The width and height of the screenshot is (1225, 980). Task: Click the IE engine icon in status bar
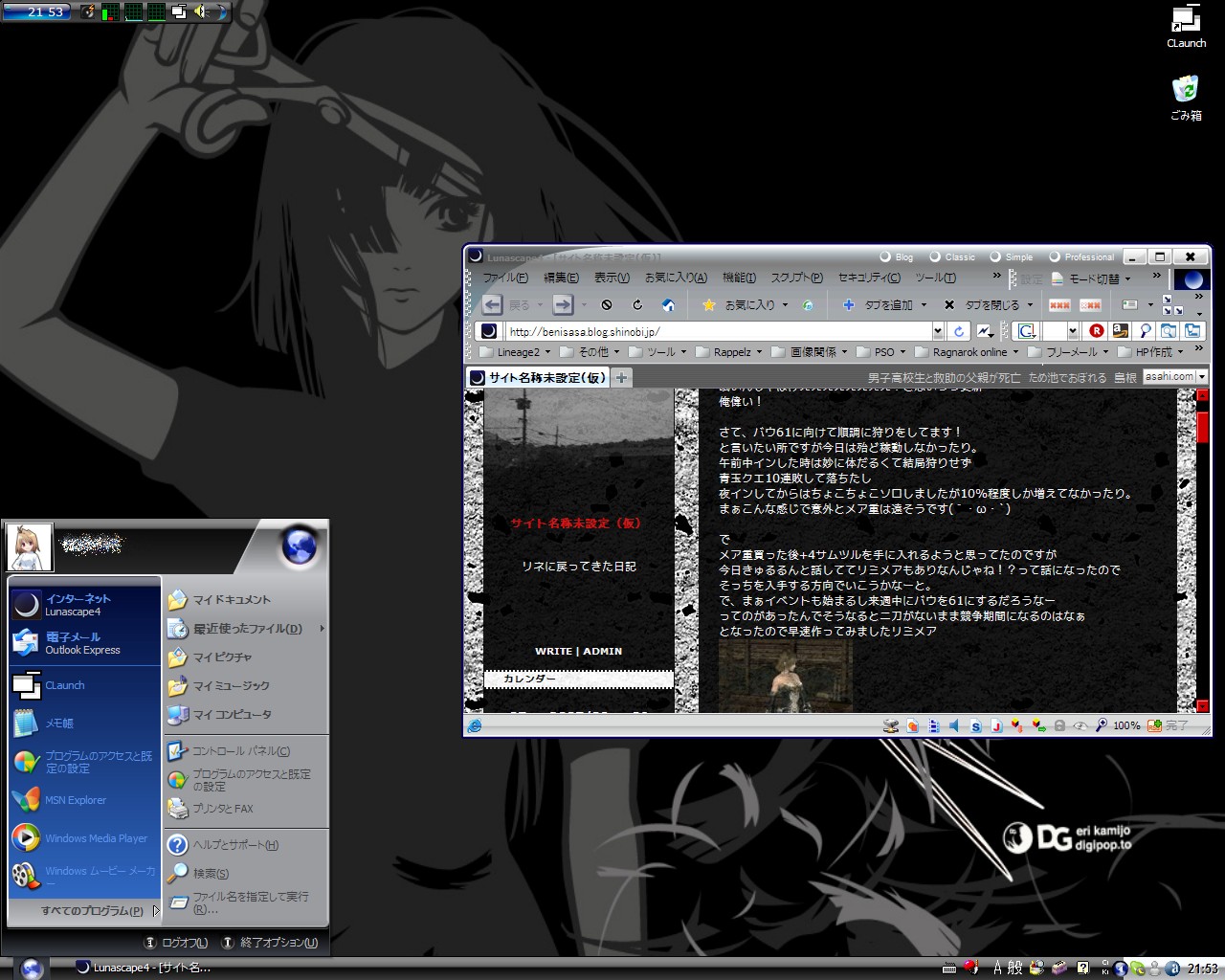pyautogui.click(x=474, y=726)
